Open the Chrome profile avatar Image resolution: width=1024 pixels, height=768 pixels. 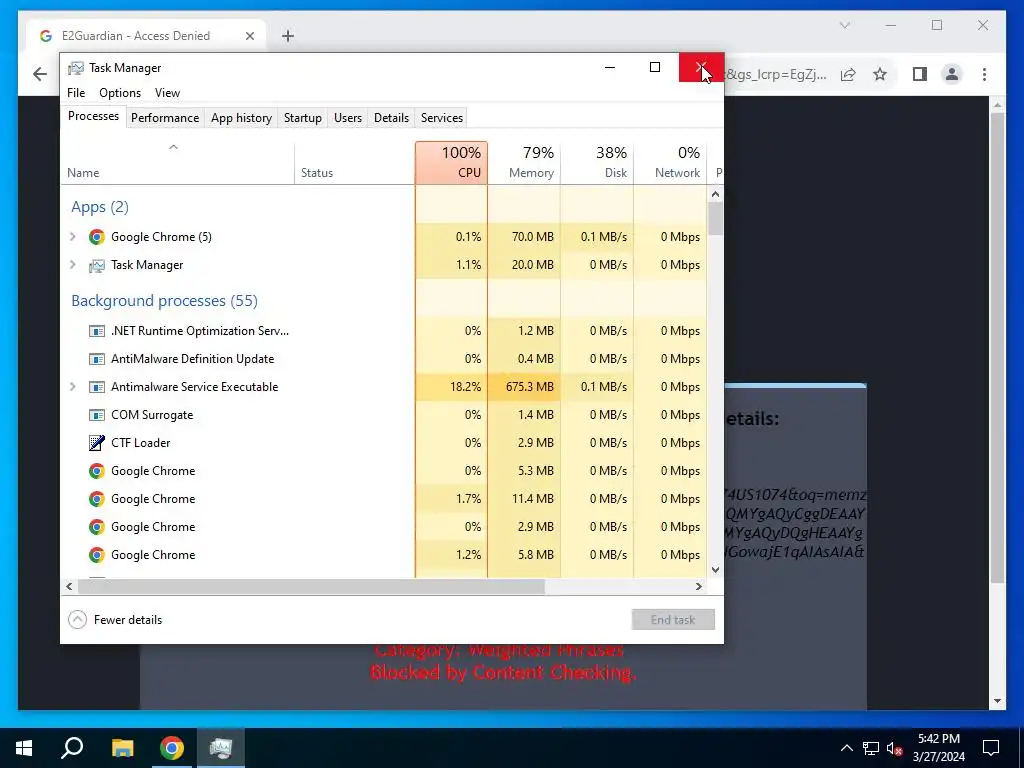(952, 74)
